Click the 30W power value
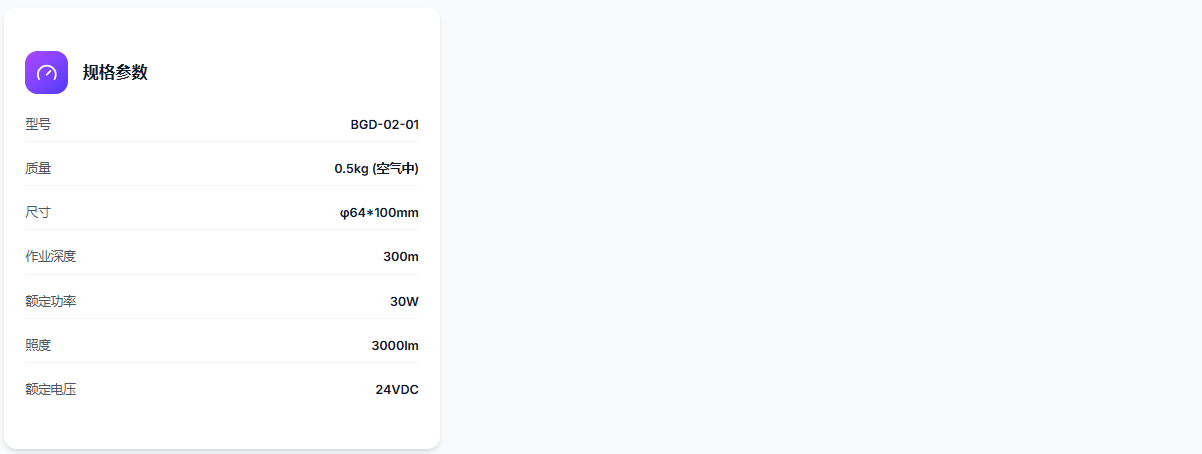1202x454 pixels. [x=404, y=301]
